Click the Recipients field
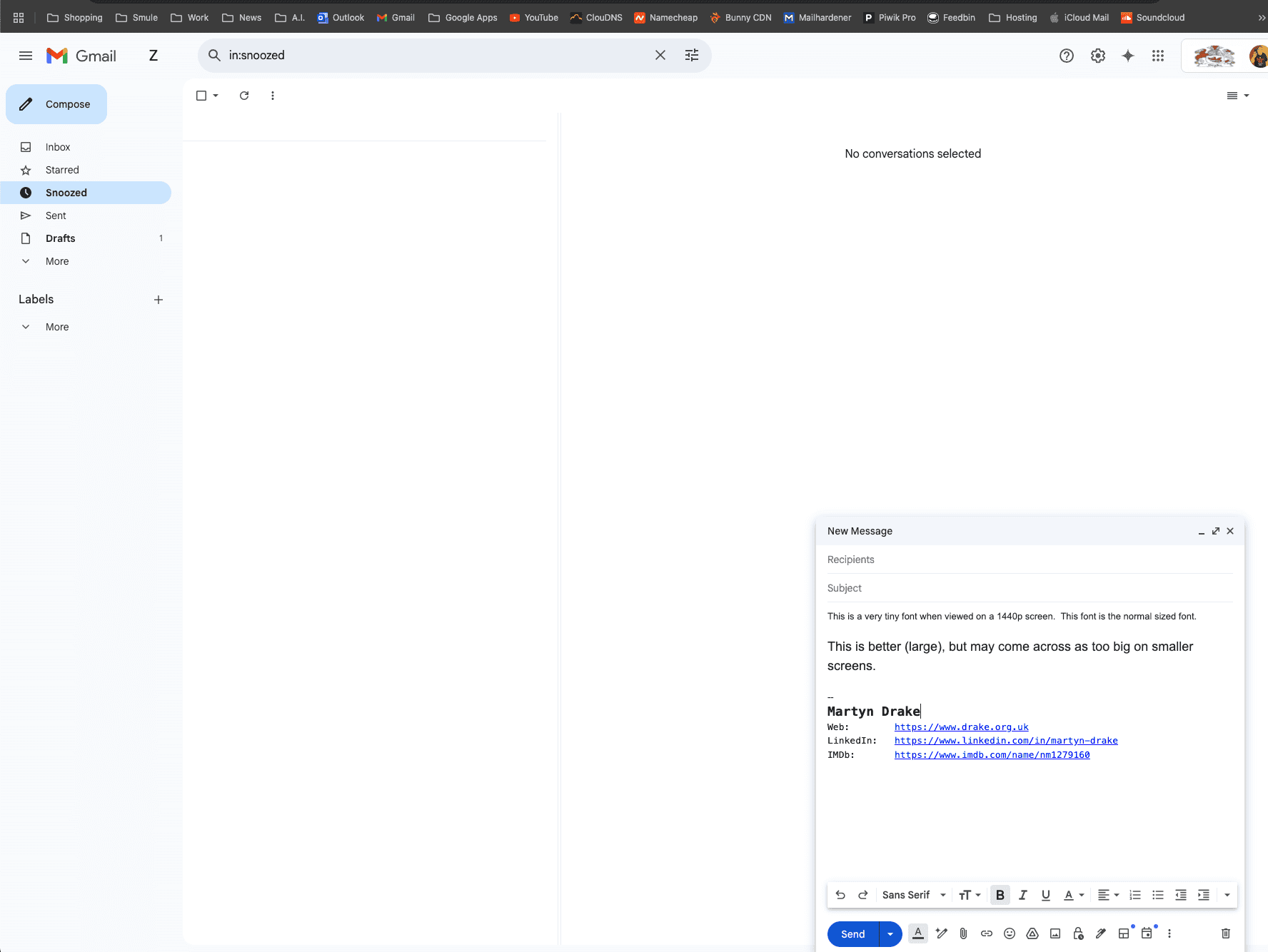Viewport: 1268px width, 952px height. pos(1030,559)
